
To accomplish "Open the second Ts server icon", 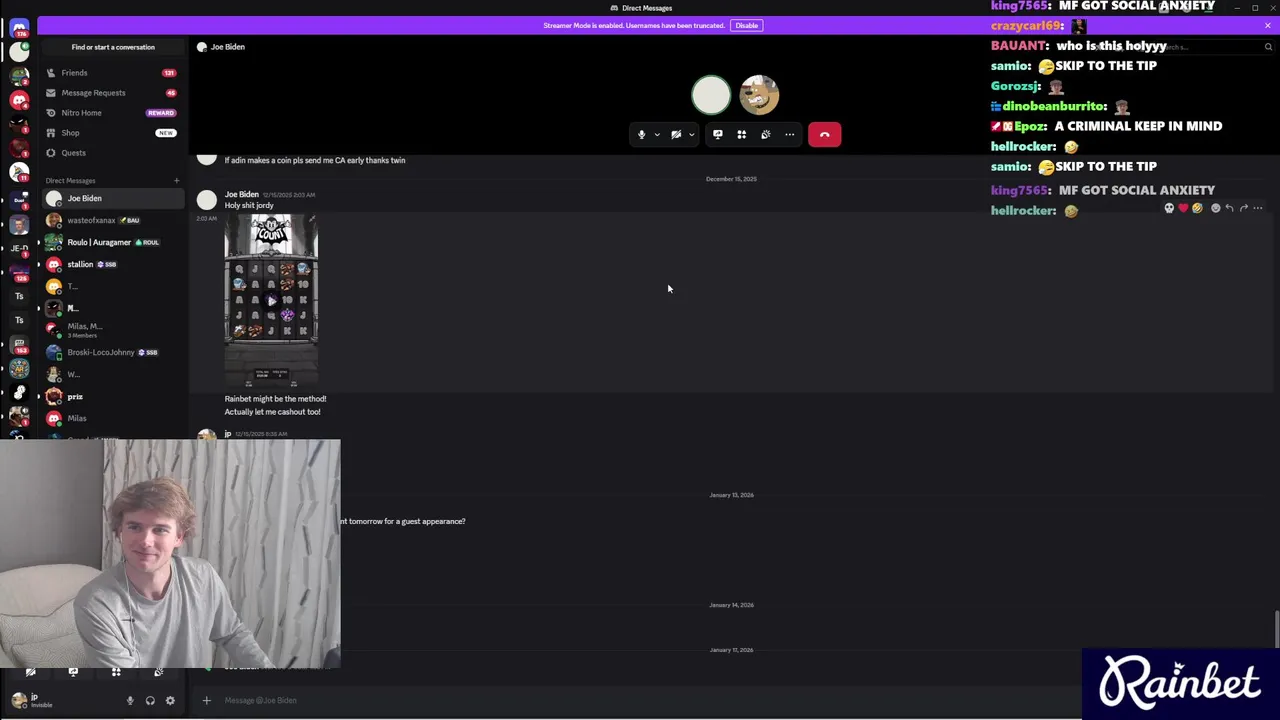I will pos(19,320).
